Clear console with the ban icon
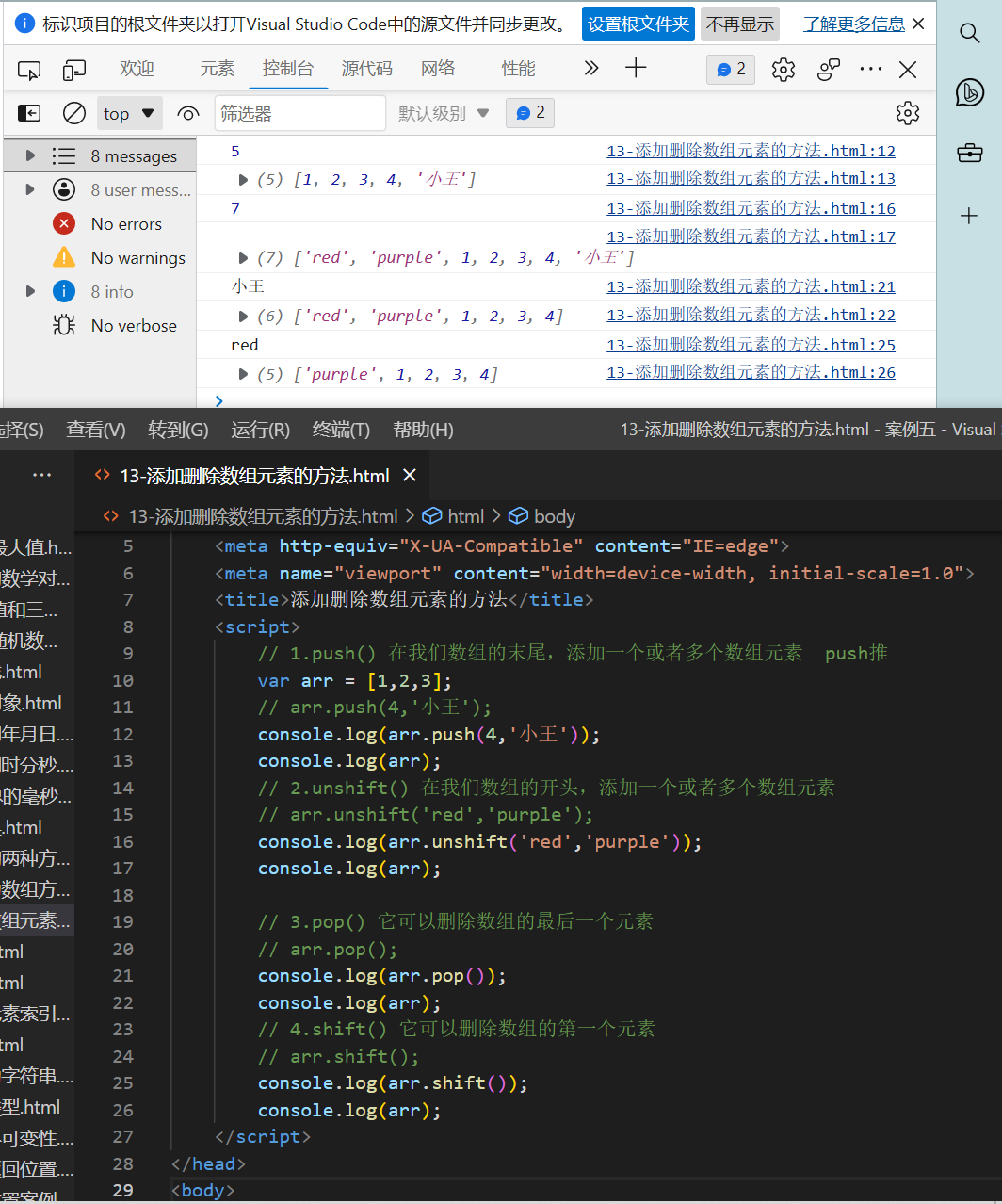 pyautogui.click(x=74, y=113)
